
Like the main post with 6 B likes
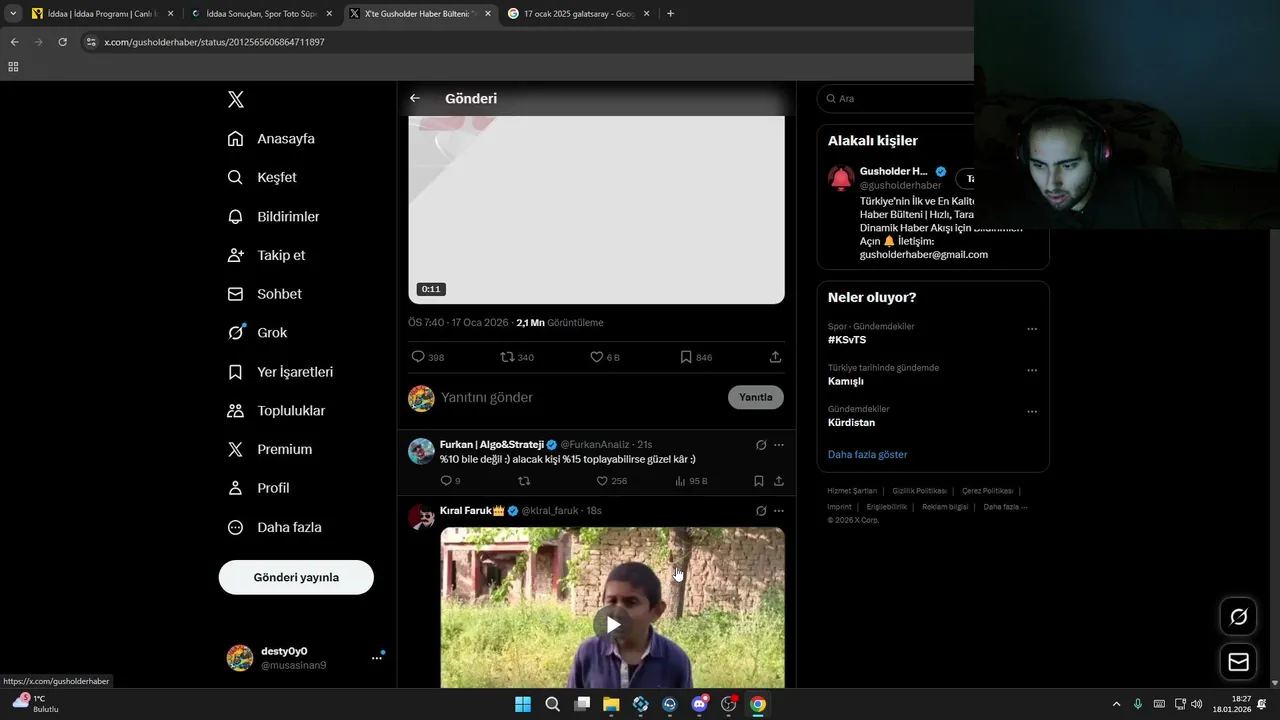pyautogui.click(x=605, y=357)
